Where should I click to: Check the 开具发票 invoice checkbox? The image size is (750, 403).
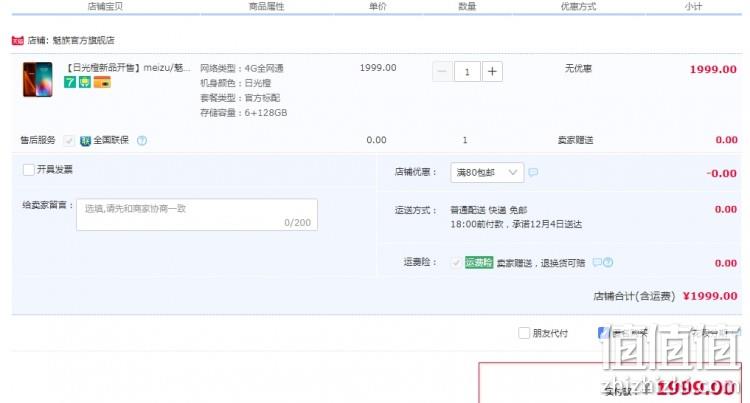29,170
